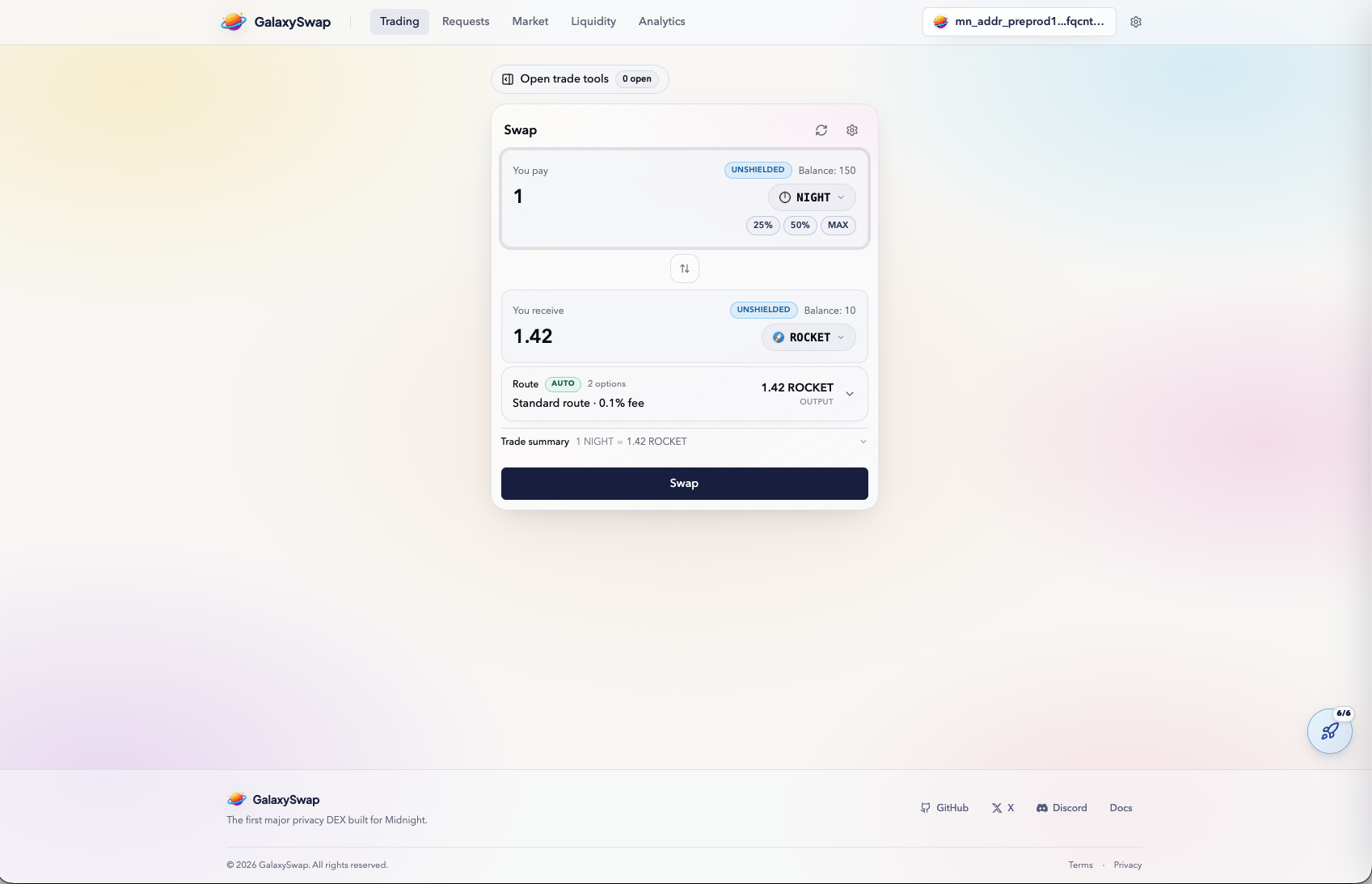Toggle UNSHIELDED badge in You pay
1372x884 pixels.
[x=758, y=170]
